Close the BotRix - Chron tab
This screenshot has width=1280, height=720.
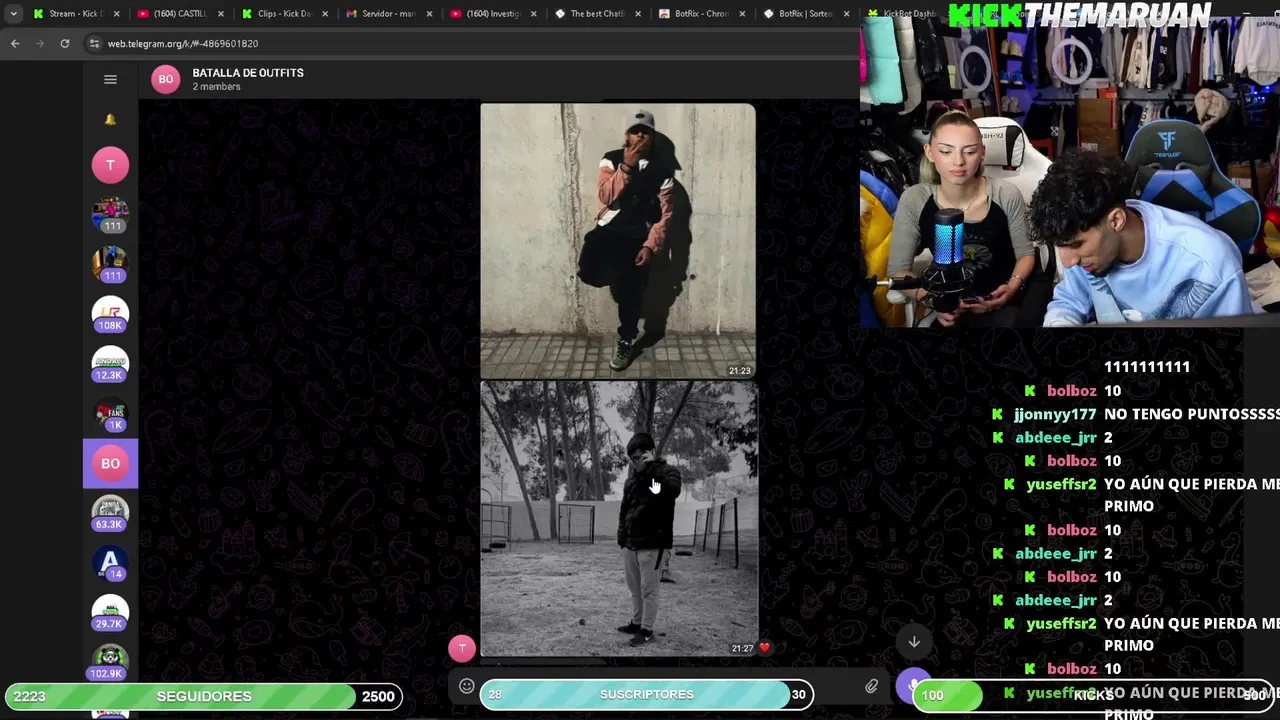[741, 14]
